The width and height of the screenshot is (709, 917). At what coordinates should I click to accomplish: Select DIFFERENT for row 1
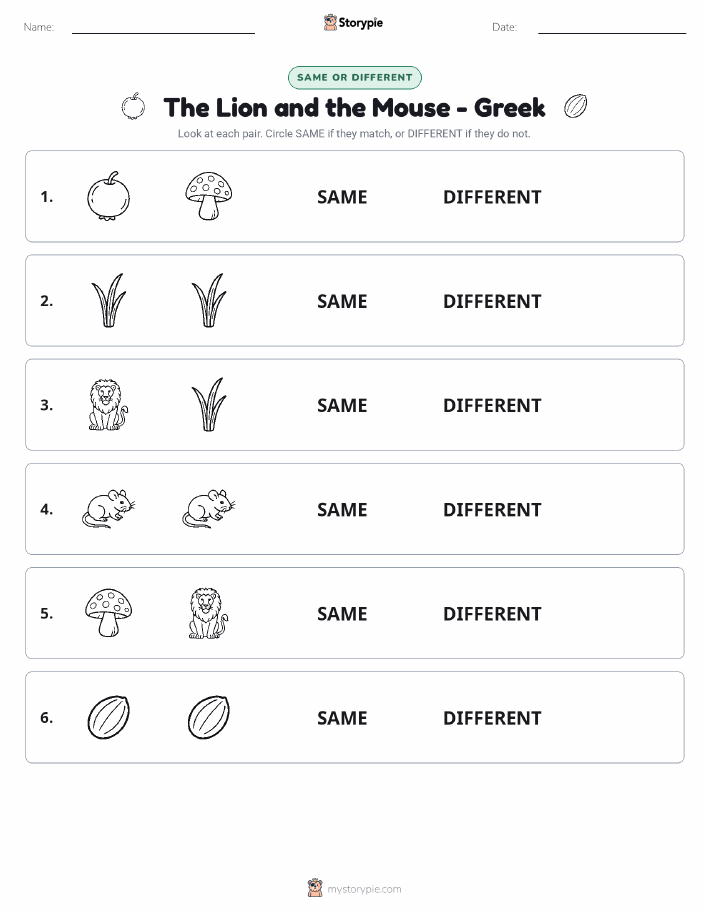coord(492,197)
